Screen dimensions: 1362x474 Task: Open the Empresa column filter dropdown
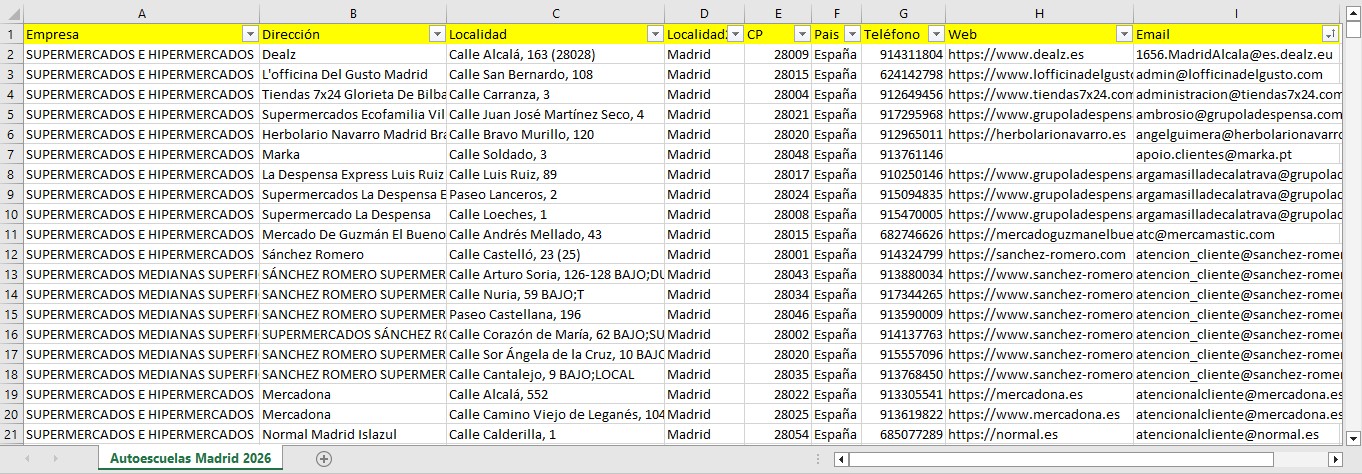pos(250,34)
